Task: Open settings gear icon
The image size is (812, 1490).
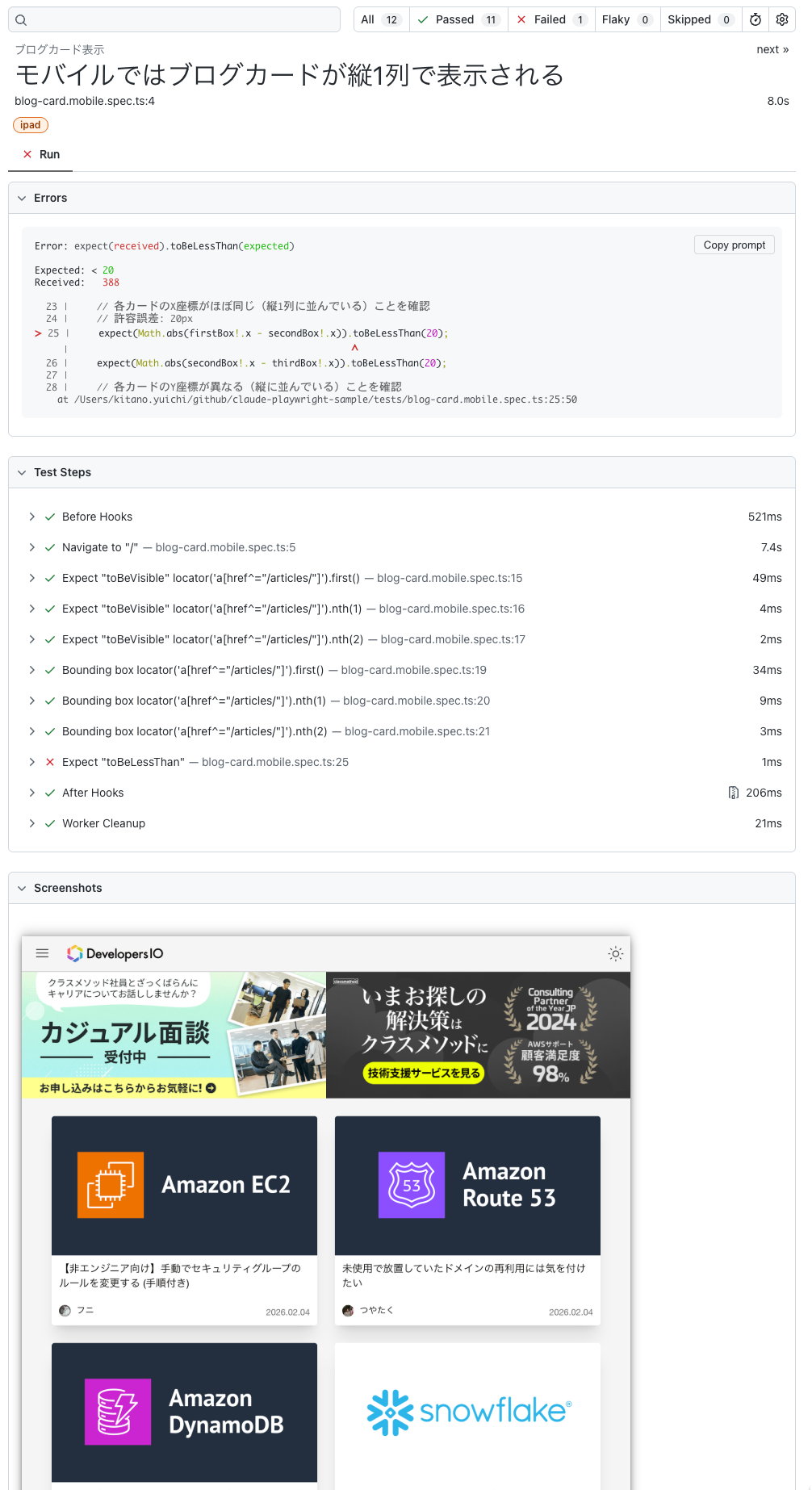Action: 782,19
